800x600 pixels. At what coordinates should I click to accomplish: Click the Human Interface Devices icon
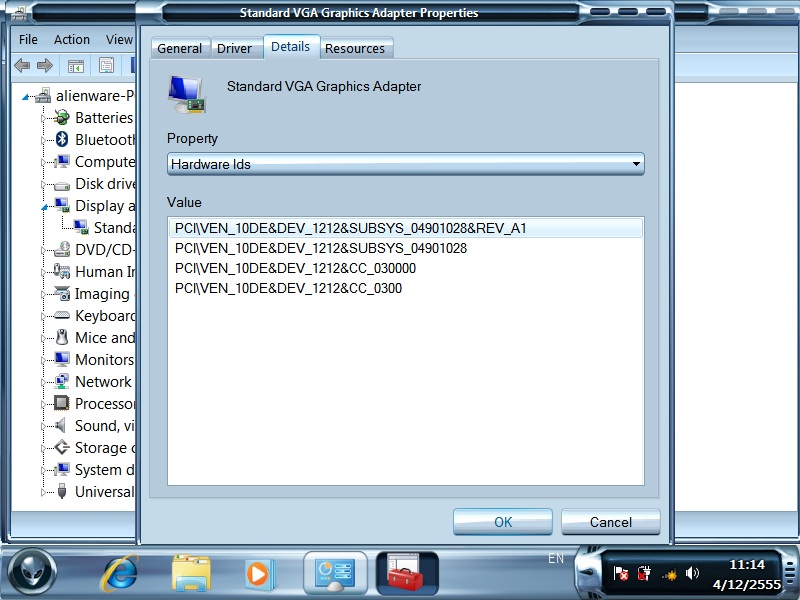(62, 271)
